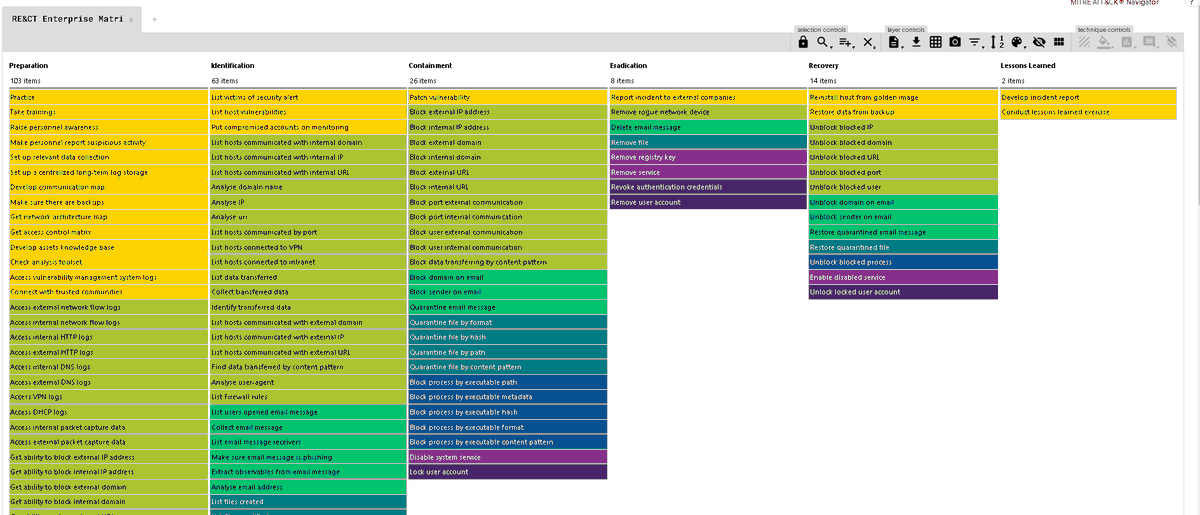This screenshot has width=1200, height=515.
Task: Toggle technique state striped icon
Action: 1084,42
